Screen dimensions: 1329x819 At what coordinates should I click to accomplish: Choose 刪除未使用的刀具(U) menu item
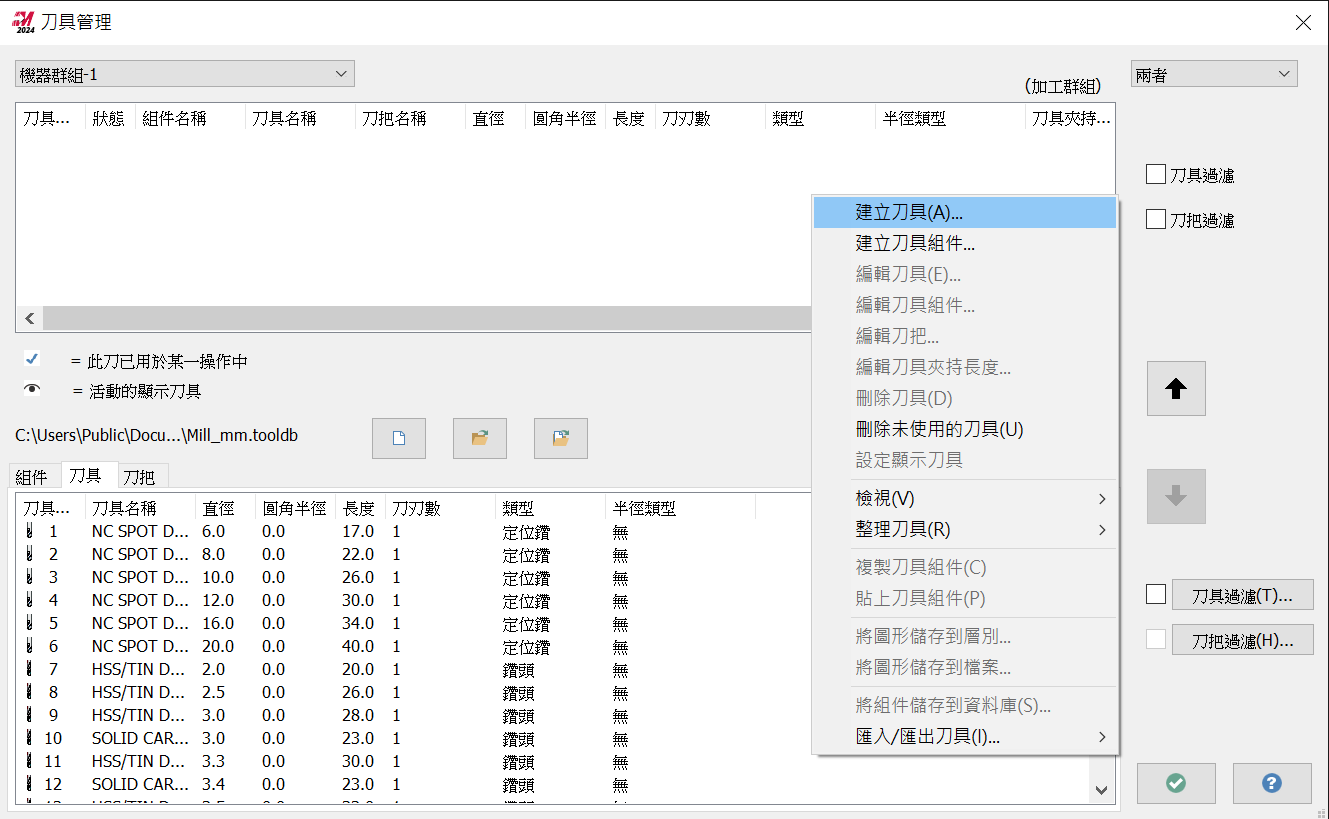point(965,429)
